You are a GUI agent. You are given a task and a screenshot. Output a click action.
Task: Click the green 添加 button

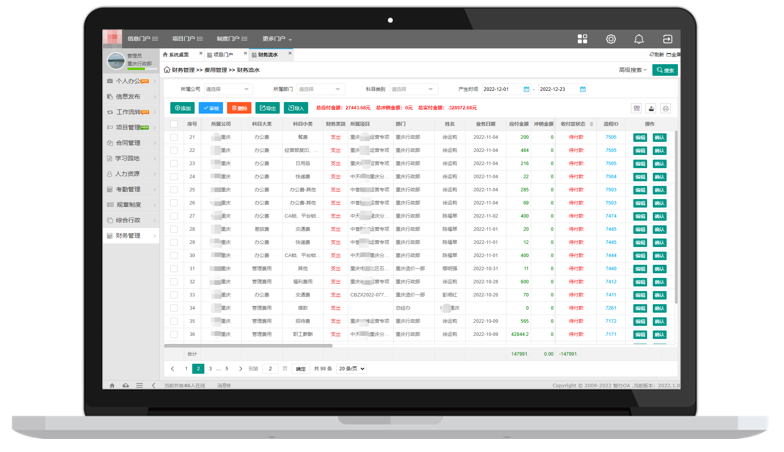pyautogui.click(x=182, y=108)
